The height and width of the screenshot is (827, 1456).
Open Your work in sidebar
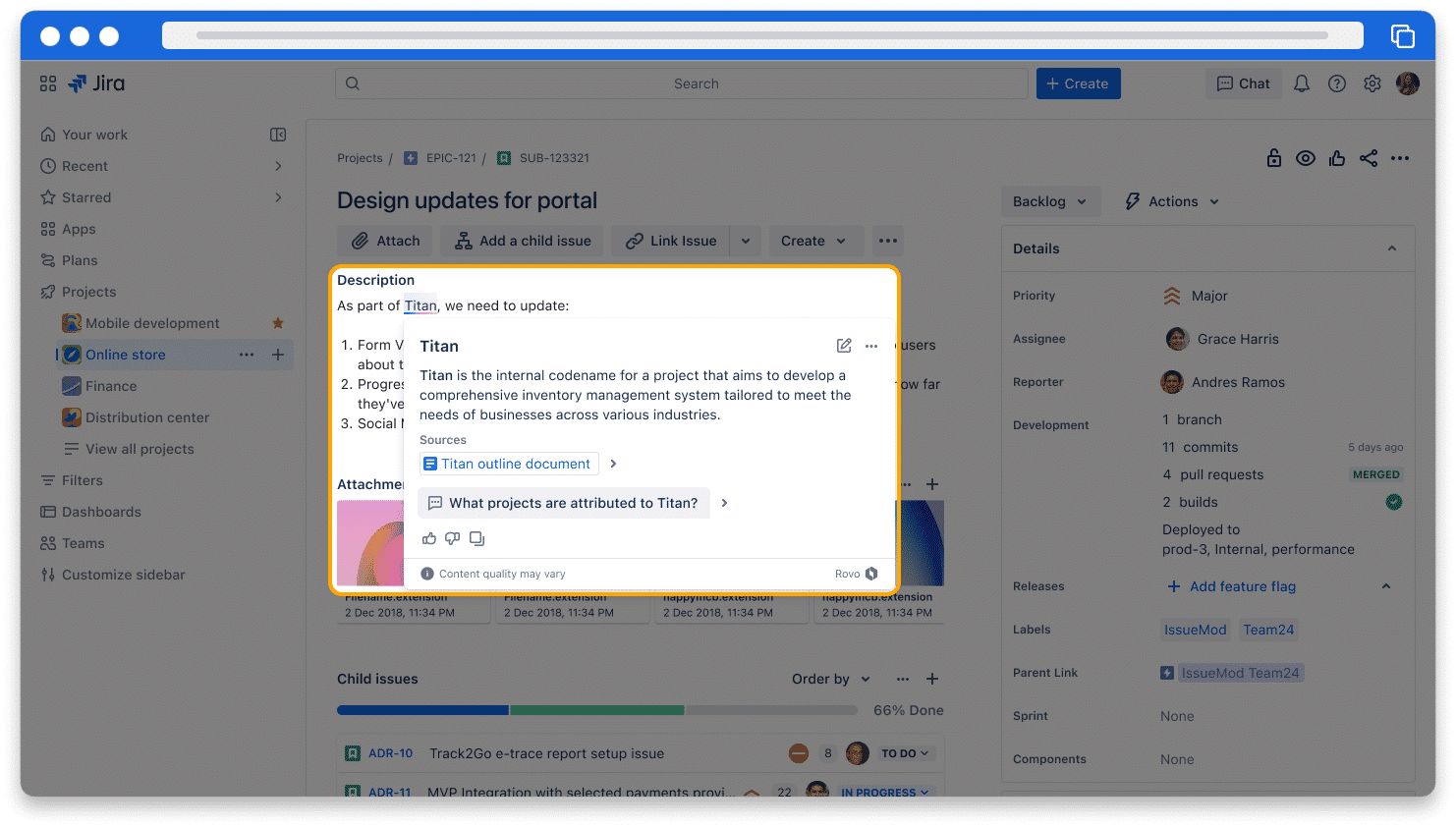point(94,135)
